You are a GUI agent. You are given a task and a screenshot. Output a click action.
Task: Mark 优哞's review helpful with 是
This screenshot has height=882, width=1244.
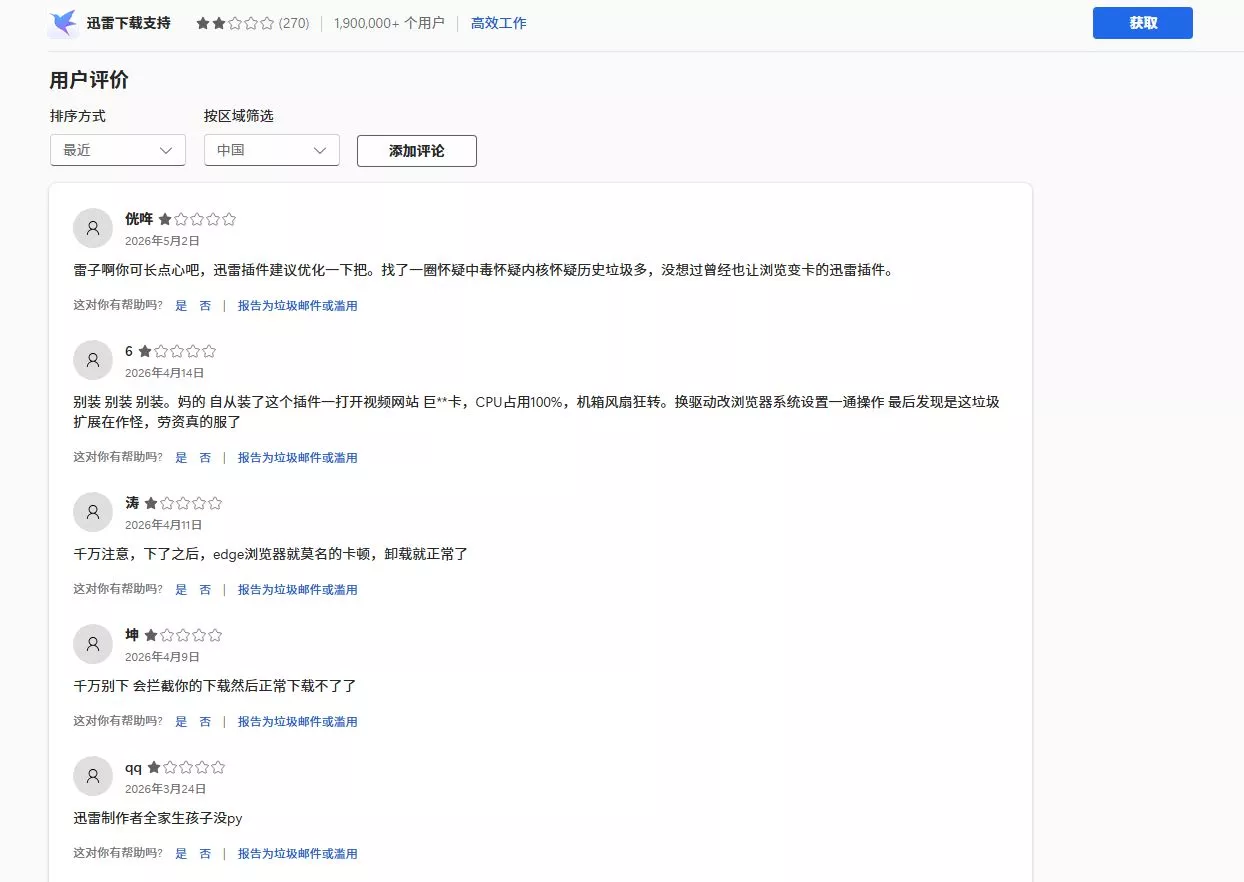point(181,306)
